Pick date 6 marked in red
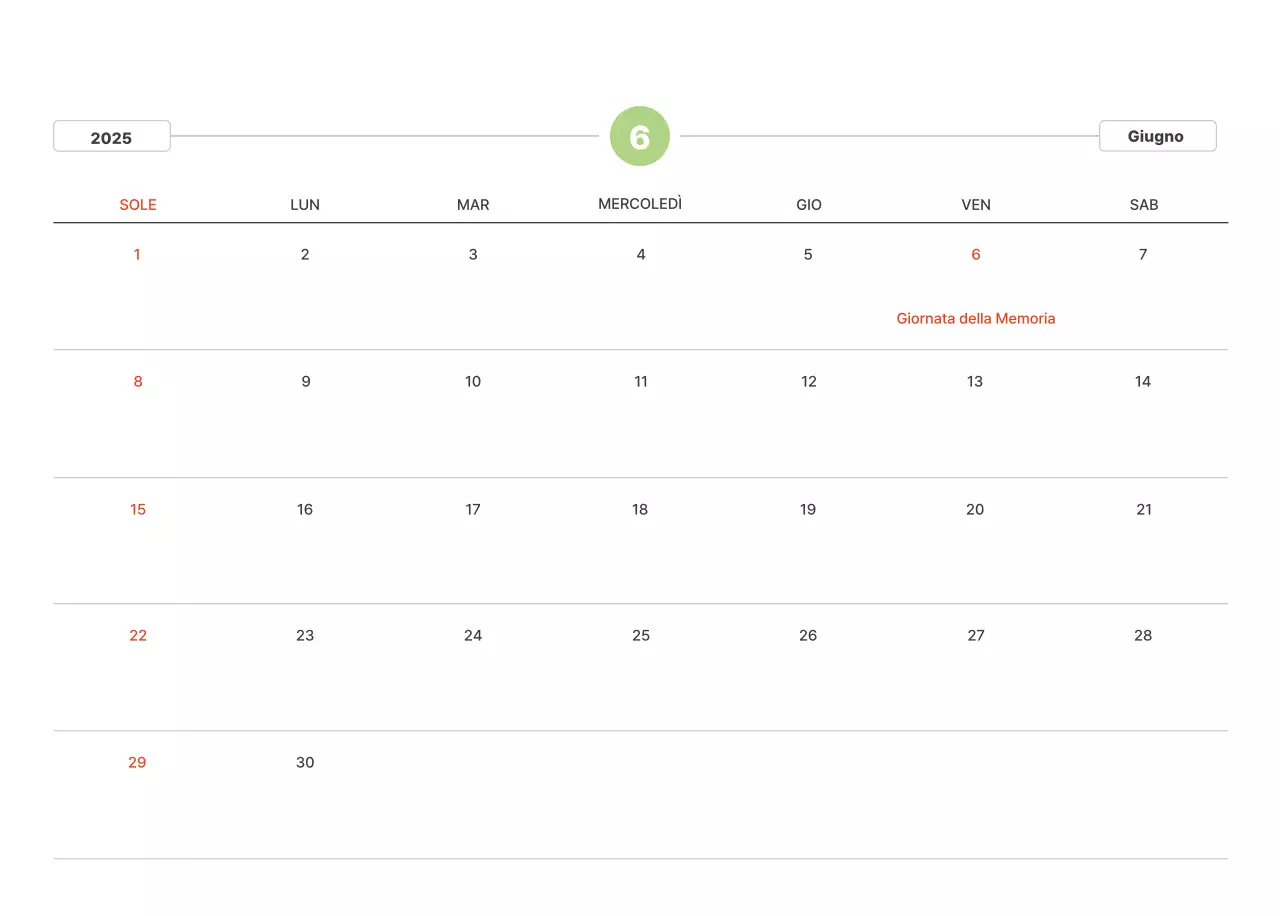 coord(976,255)
